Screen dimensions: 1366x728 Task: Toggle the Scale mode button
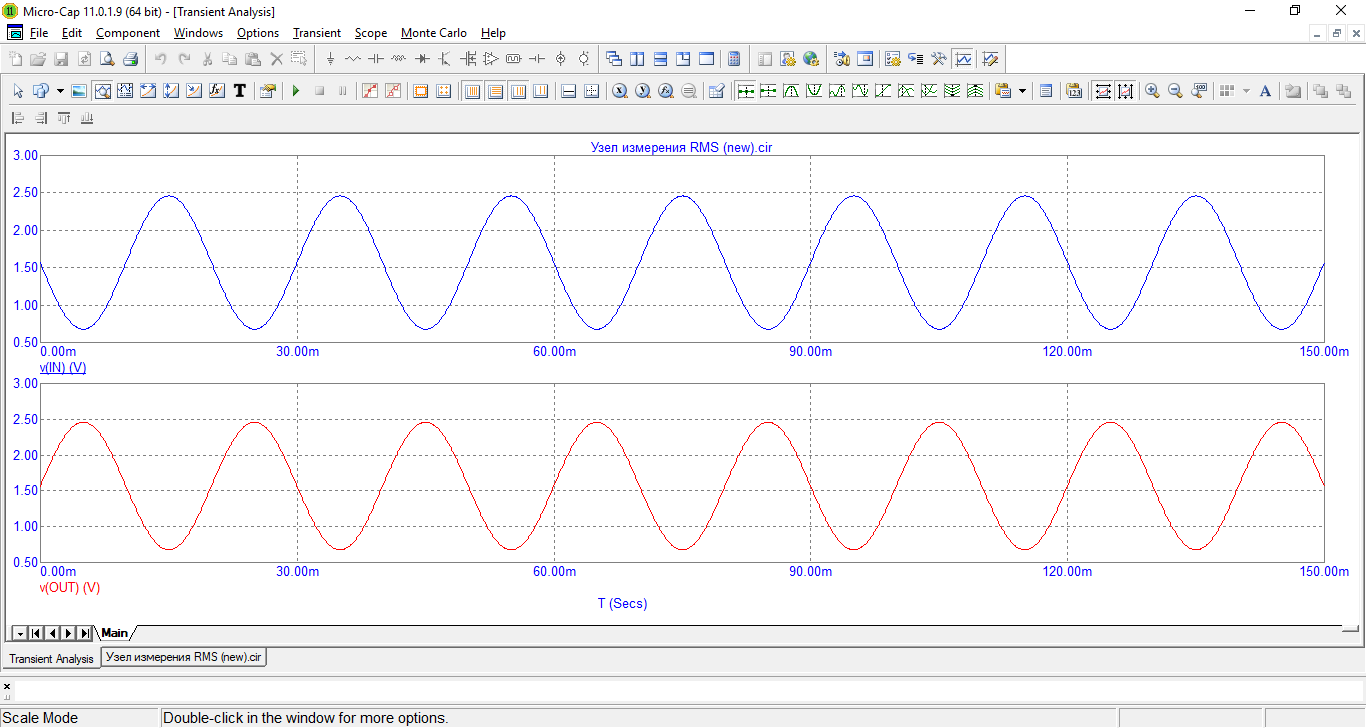tap(103, 91)
